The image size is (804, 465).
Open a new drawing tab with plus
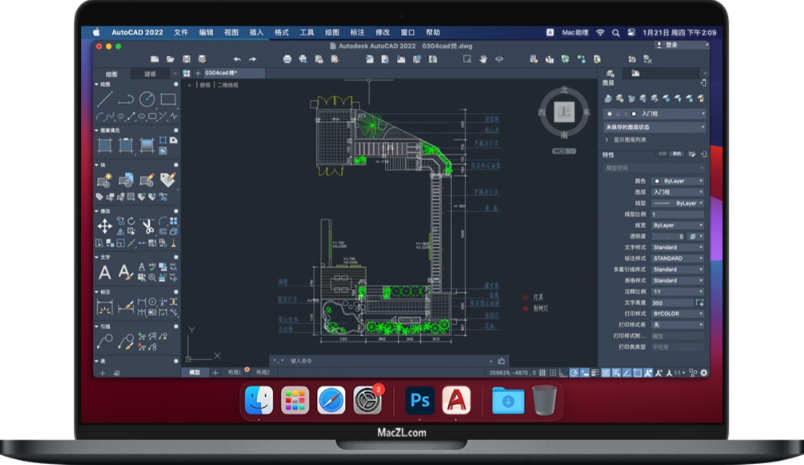point(198,73)
